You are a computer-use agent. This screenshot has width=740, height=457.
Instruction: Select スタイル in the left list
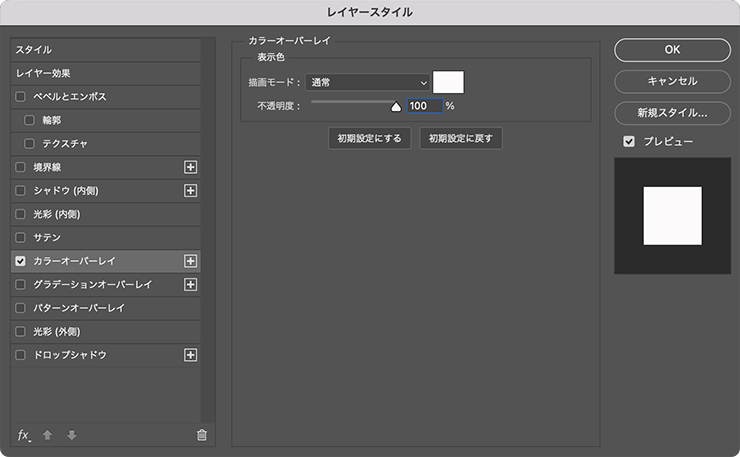[x=34, y=50]
